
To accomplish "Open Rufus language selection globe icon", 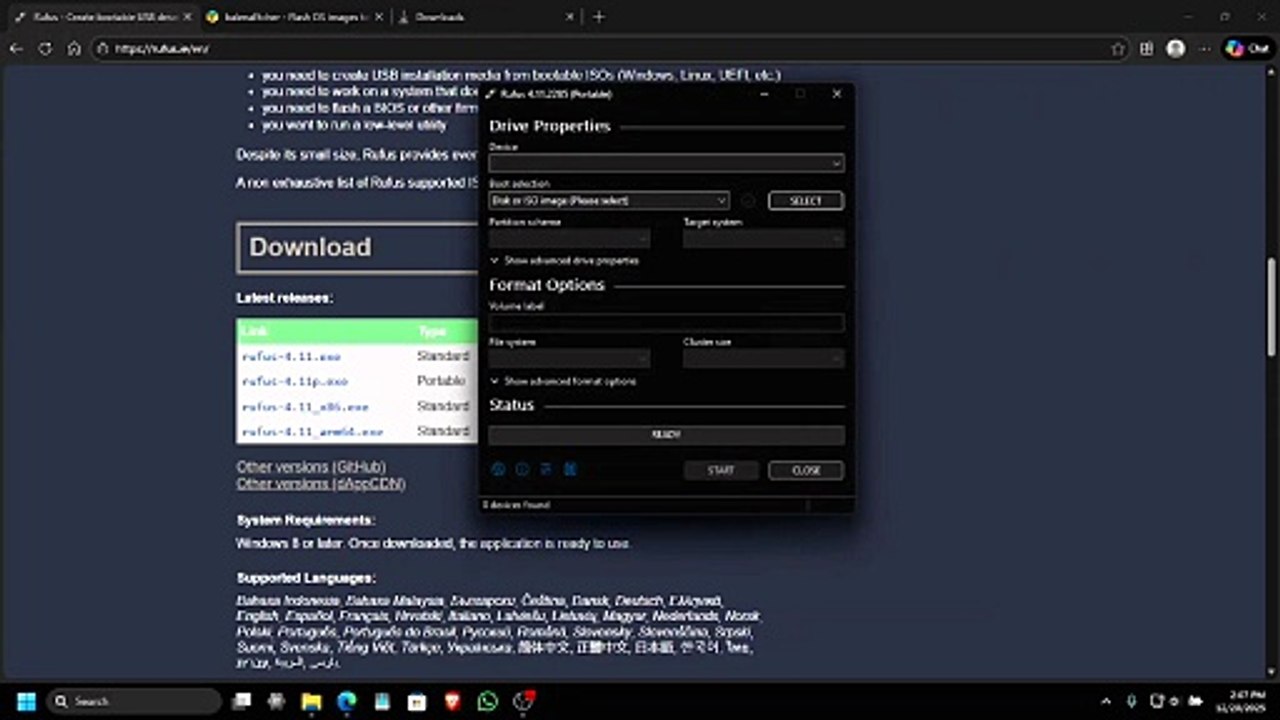I will coord(498,469).
